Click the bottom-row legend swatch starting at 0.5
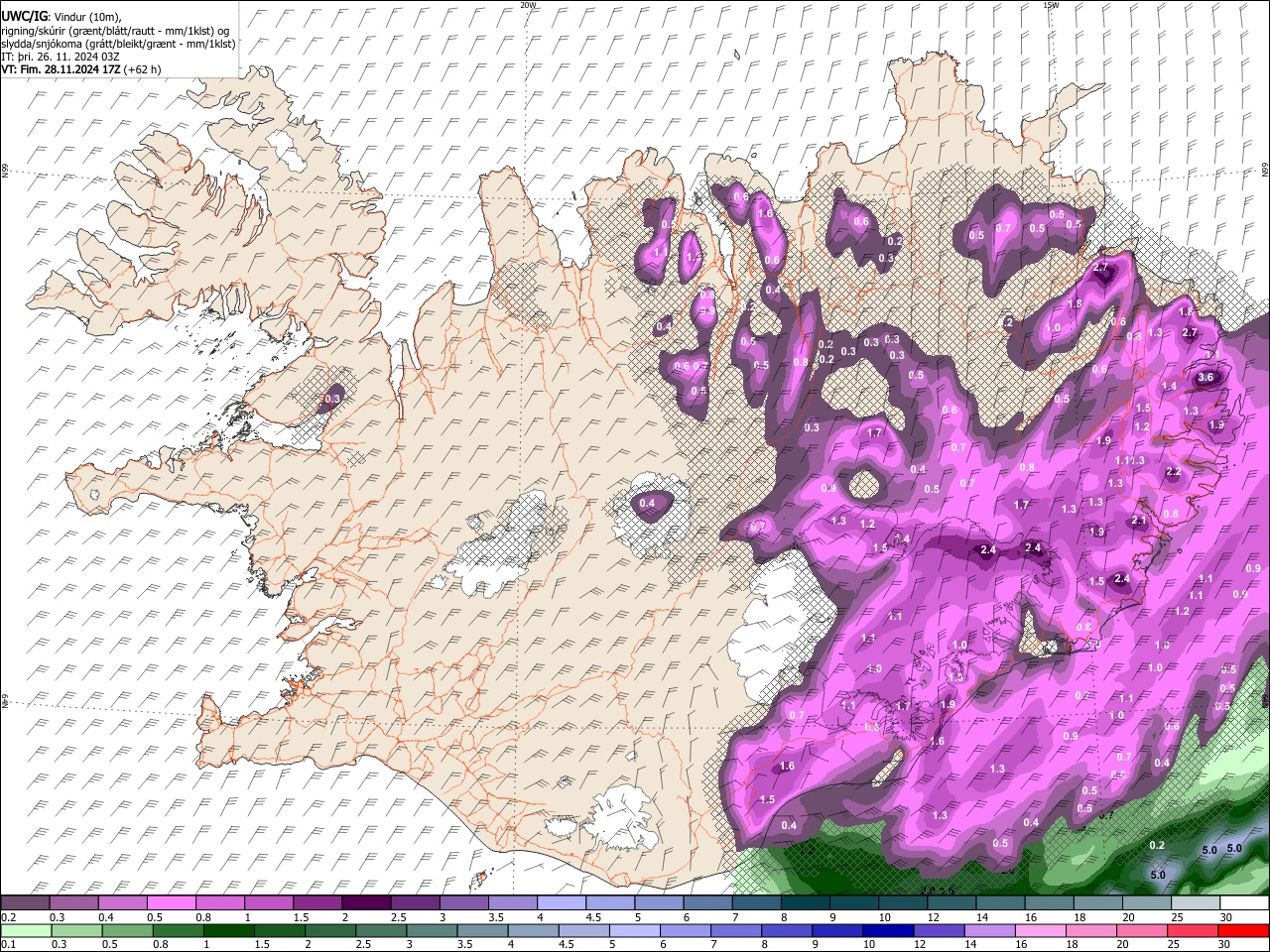 tap(126, 930)
